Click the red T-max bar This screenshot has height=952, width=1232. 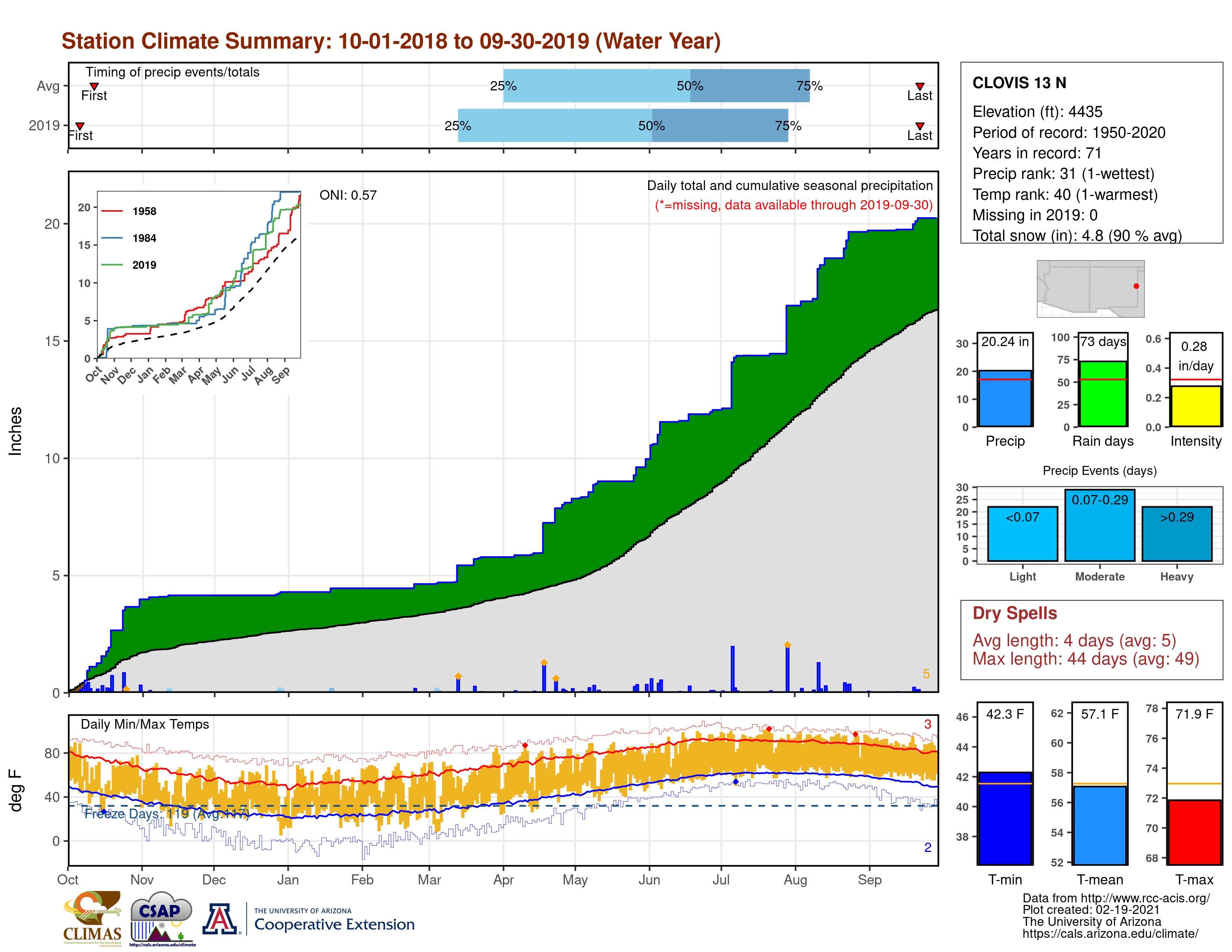(1194, 832)
